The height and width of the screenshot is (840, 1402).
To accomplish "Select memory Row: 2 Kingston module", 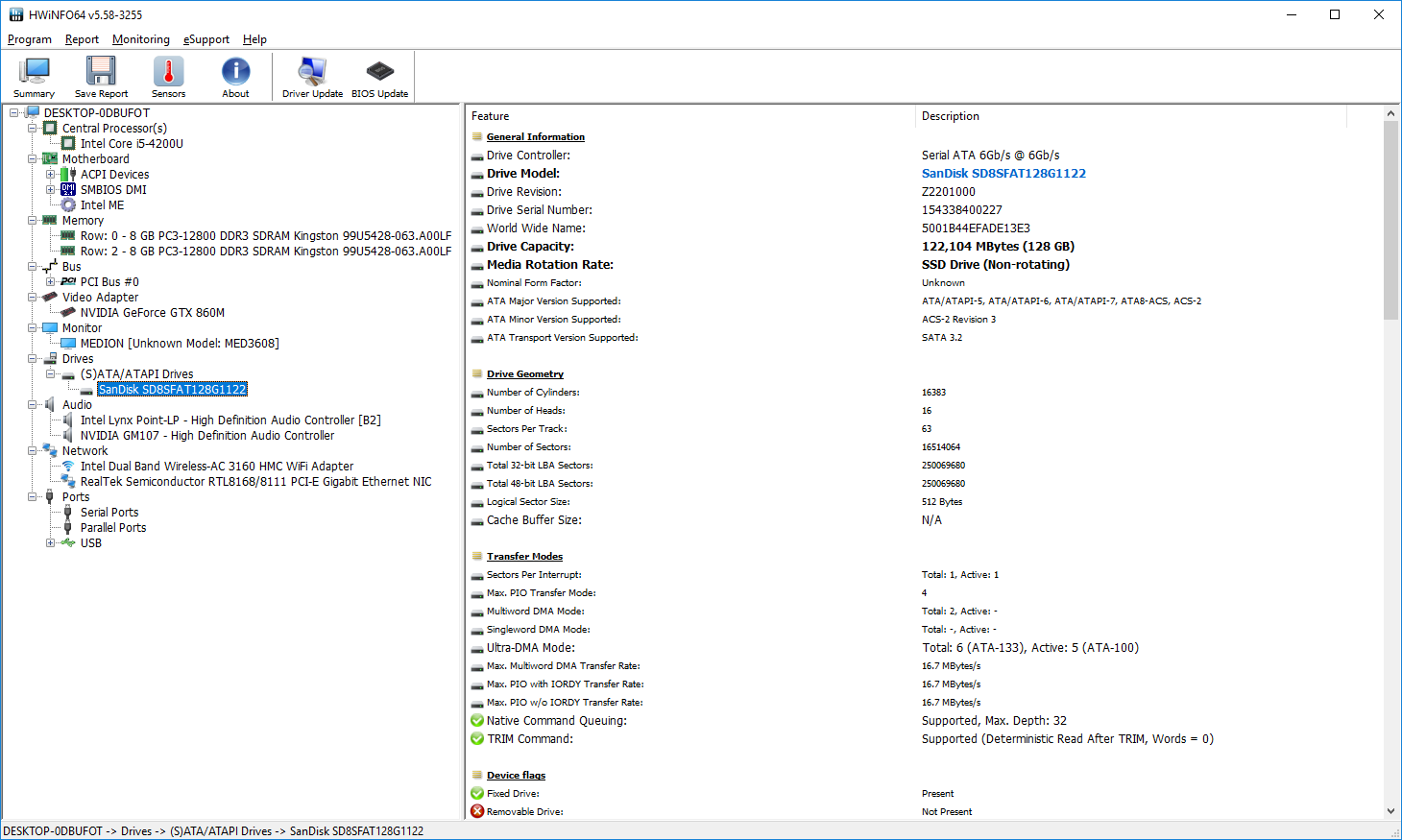I will (x=266, y=251).
